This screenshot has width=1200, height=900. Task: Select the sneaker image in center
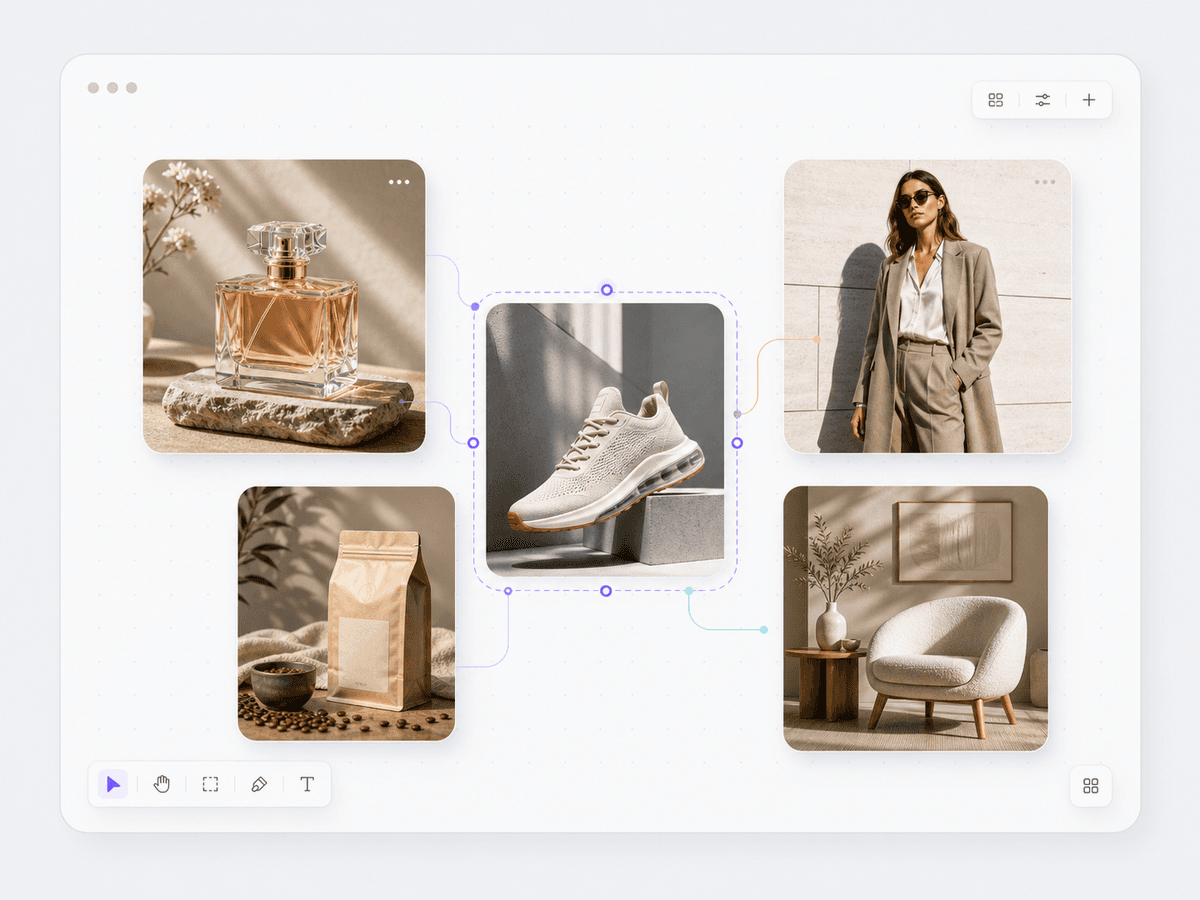pos(605,440)
